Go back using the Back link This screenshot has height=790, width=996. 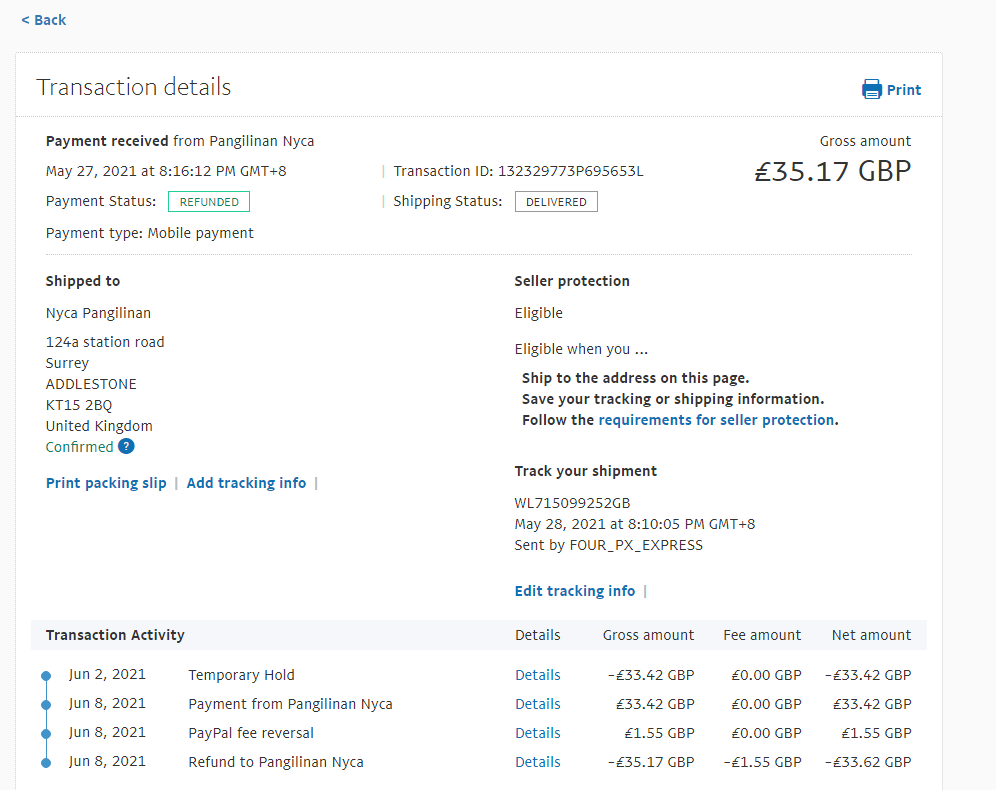(43, 20)
